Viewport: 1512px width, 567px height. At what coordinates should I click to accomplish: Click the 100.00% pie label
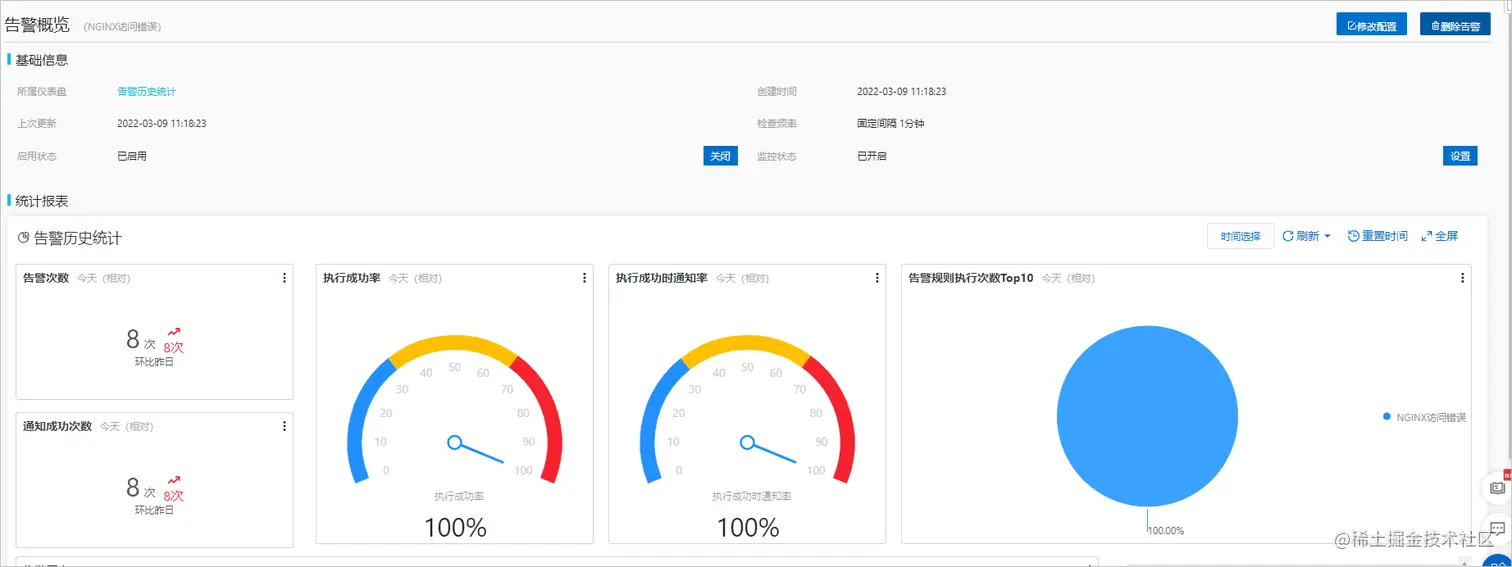(1165, 531)
